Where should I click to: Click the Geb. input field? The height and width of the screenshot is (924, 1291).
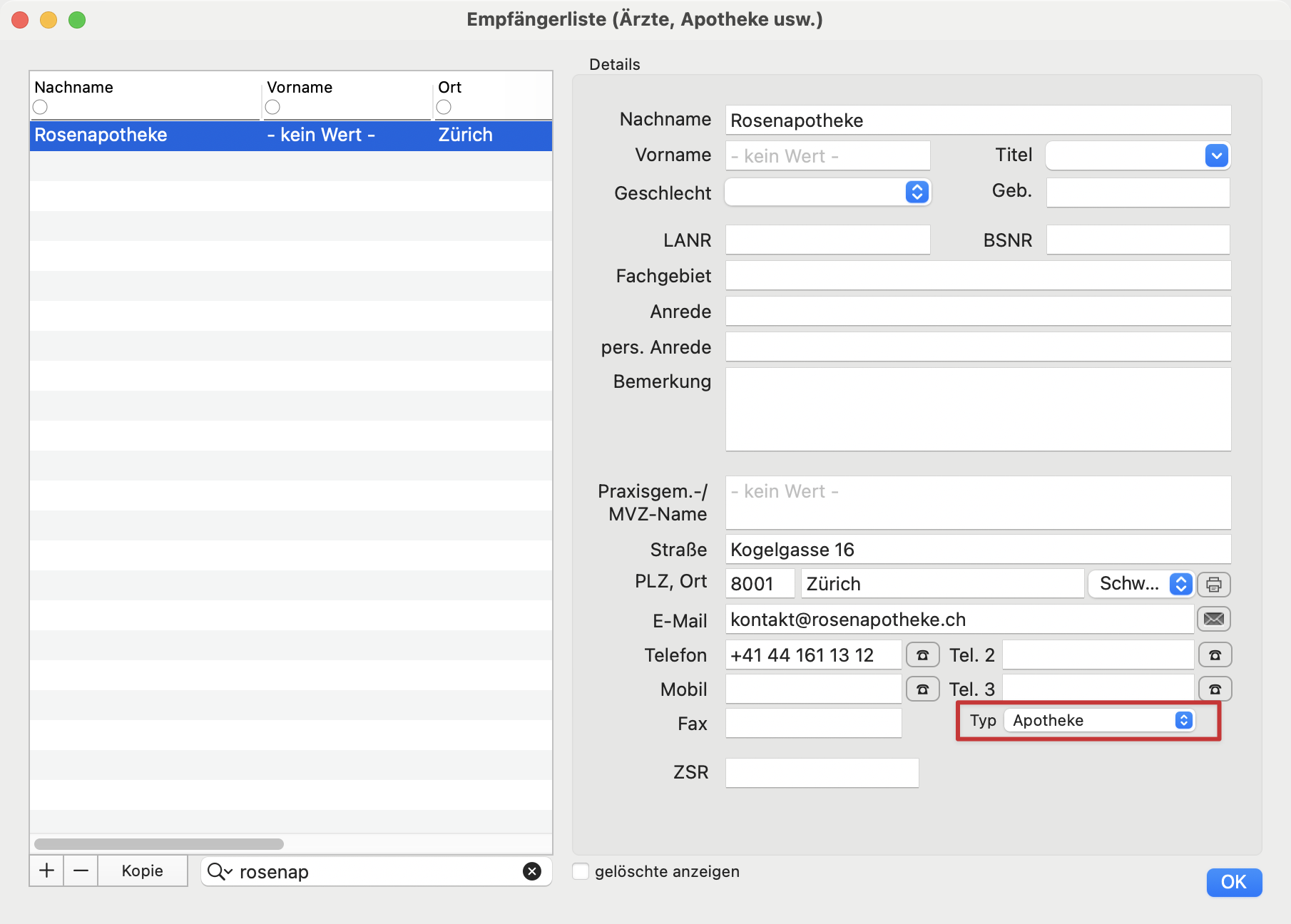1138,192
